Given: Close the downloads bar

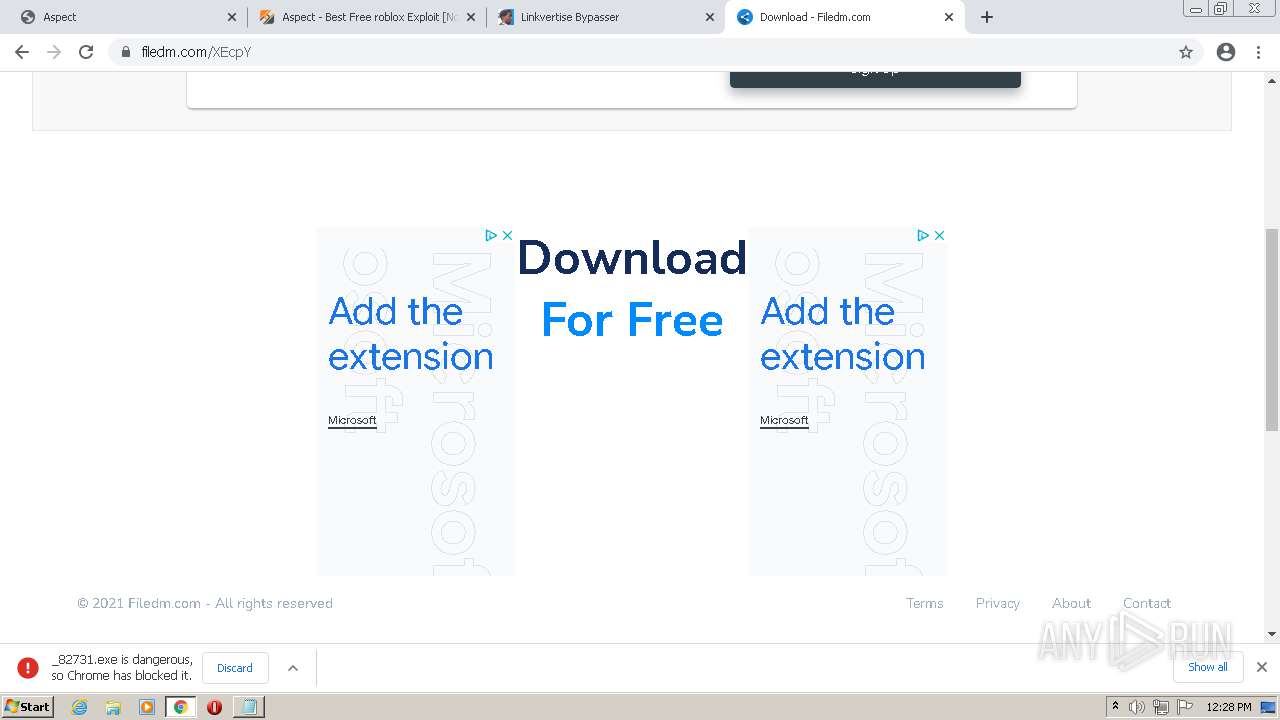Looking at the screenshot, I should tap(1261, 667).
